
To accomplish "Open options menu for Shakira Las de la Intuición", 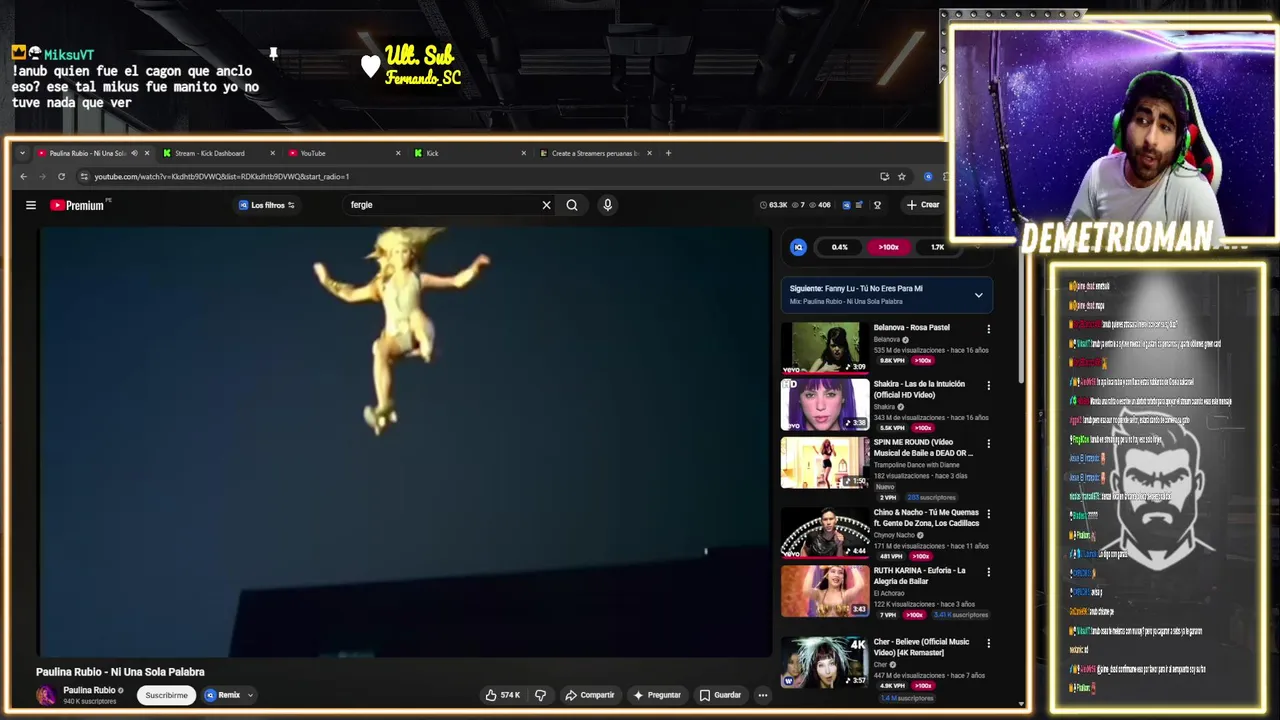I will (989, 386).
